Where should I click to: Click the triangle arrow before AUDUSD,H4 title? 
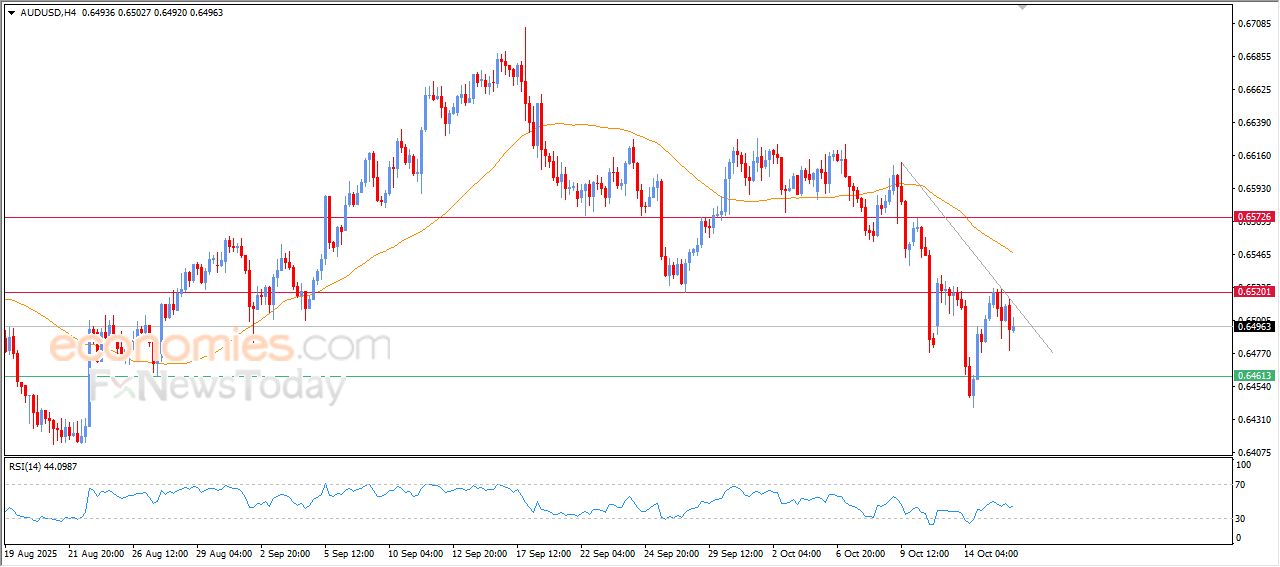point(11,12)
